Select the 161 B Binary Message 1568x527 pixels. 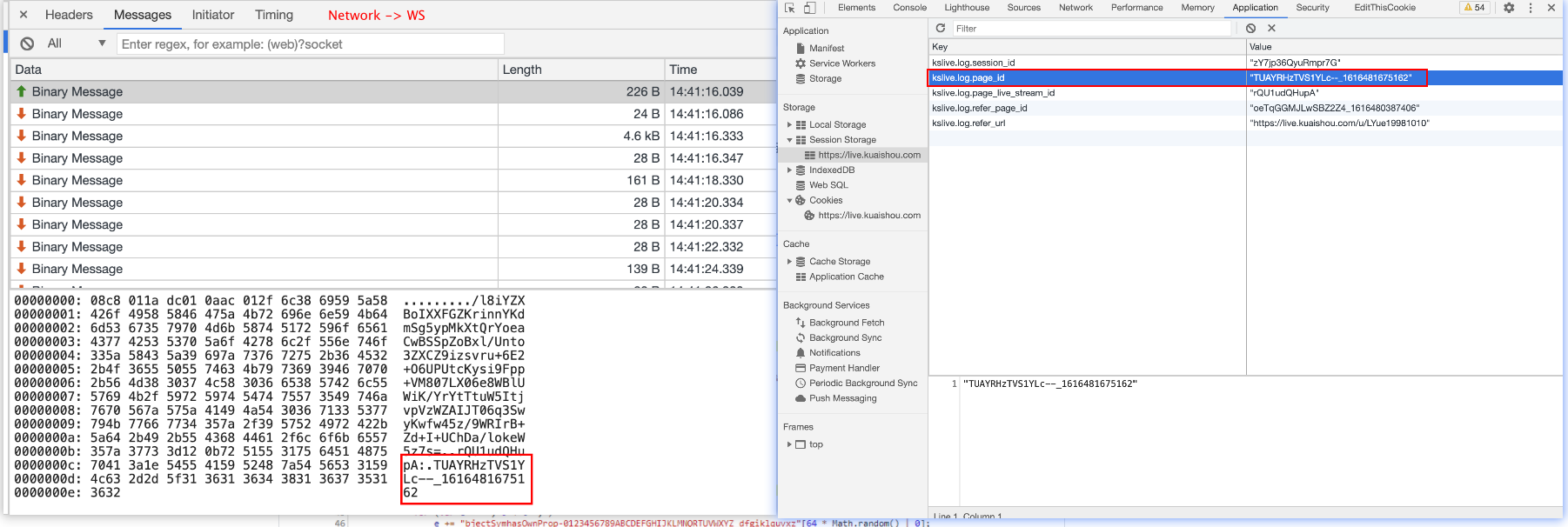(x=393, y=180)
